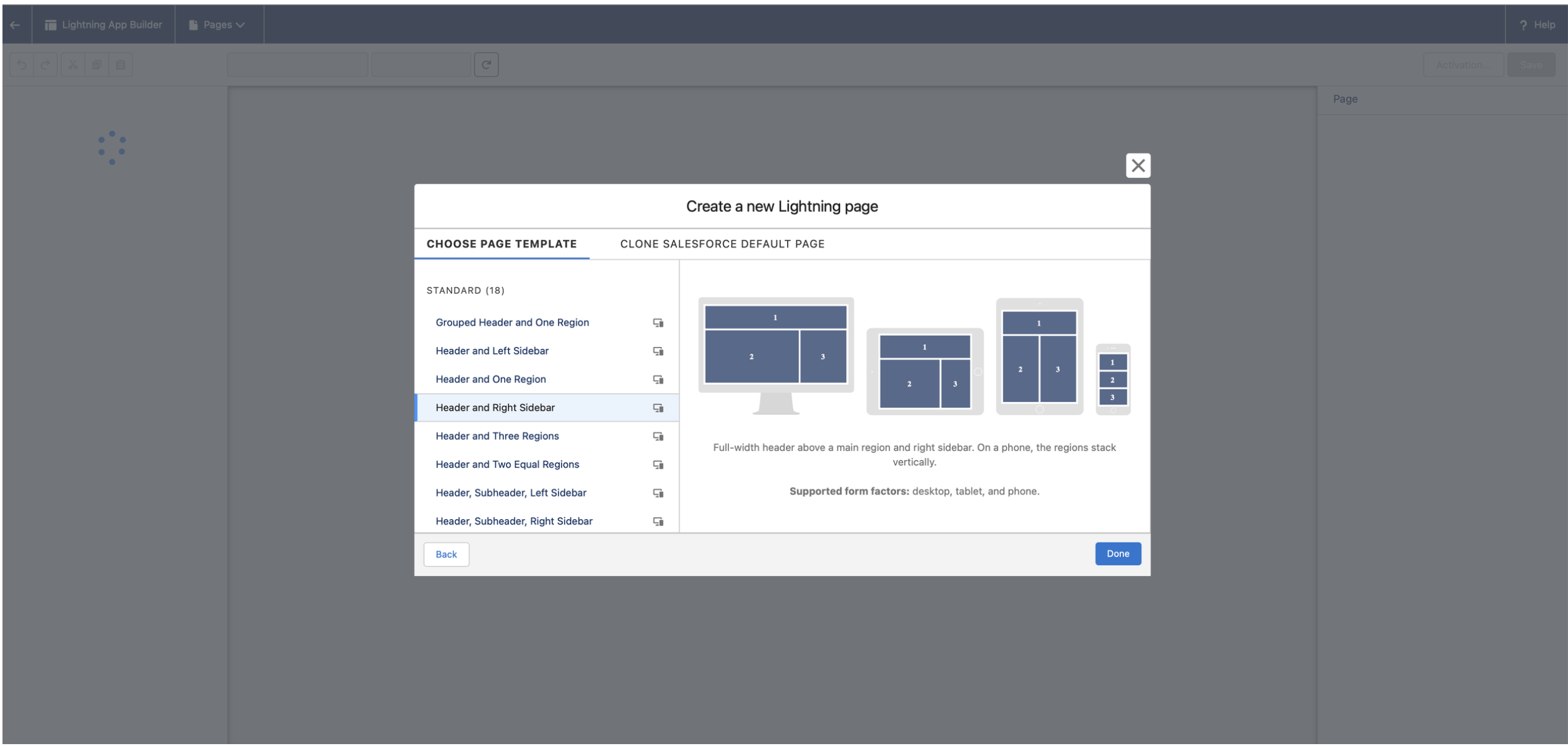The image size is (1568, 746).
Task: Click the Cut scissors icon
Action: click(72, 64)
